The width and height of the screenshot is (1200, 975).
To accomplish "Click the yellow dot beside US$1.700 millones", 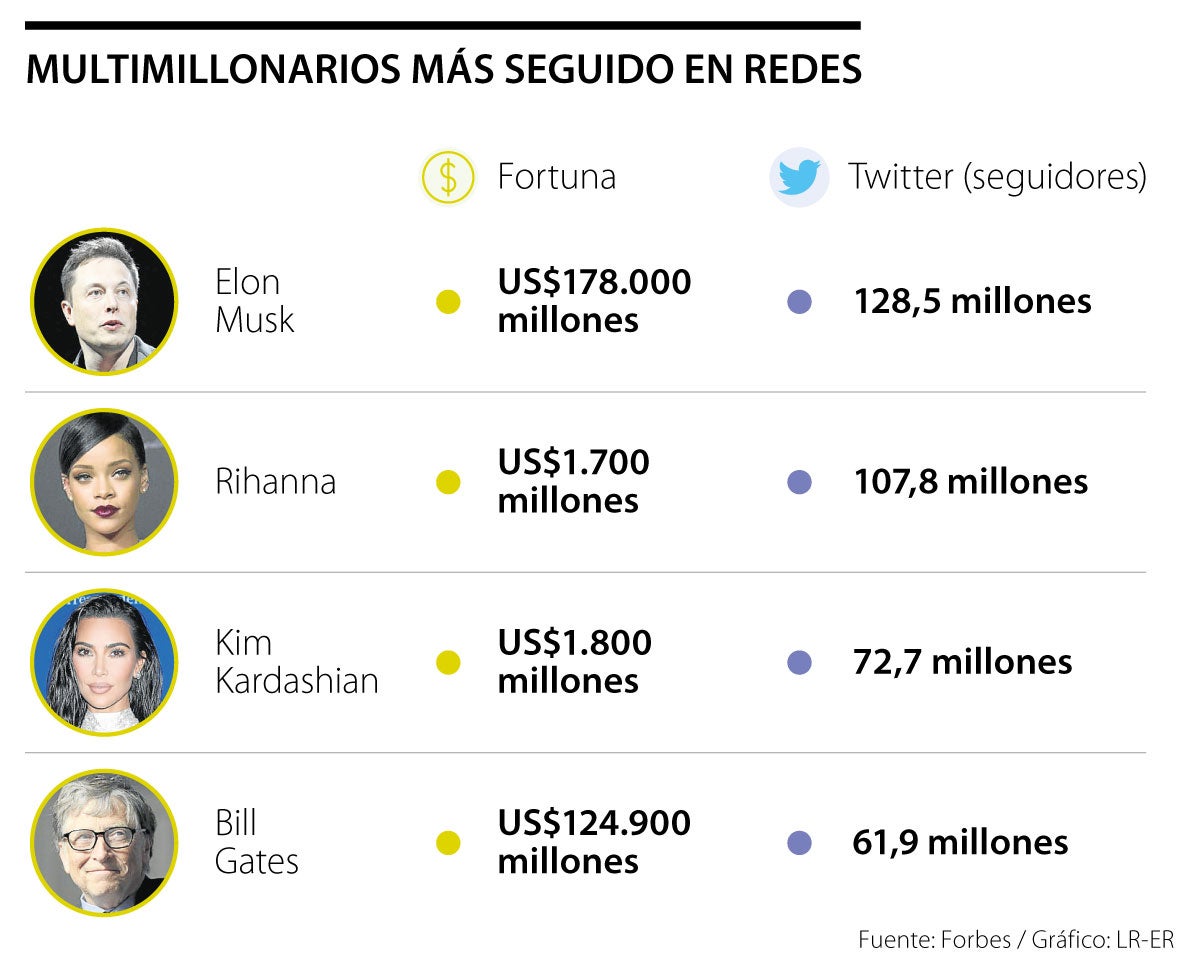I will coord(449,482).
